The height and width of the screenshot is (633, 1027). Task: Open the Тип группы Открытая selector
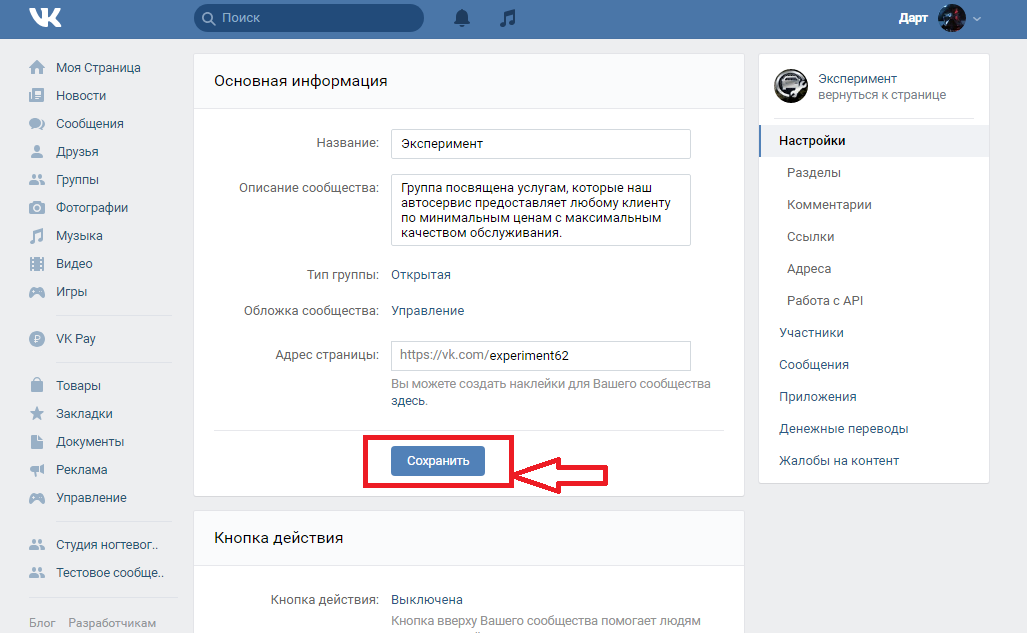[x=421, y=275]
